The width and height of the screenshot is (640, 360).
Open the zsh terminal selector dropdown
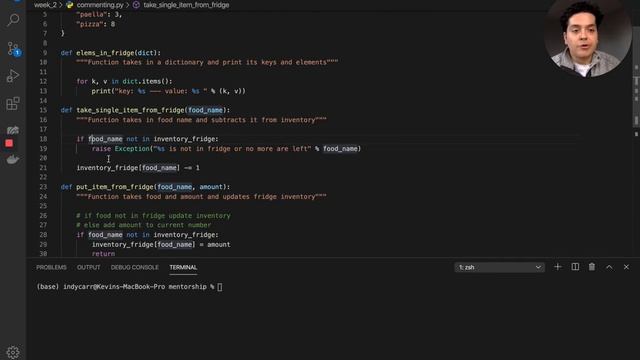(499, 267)
